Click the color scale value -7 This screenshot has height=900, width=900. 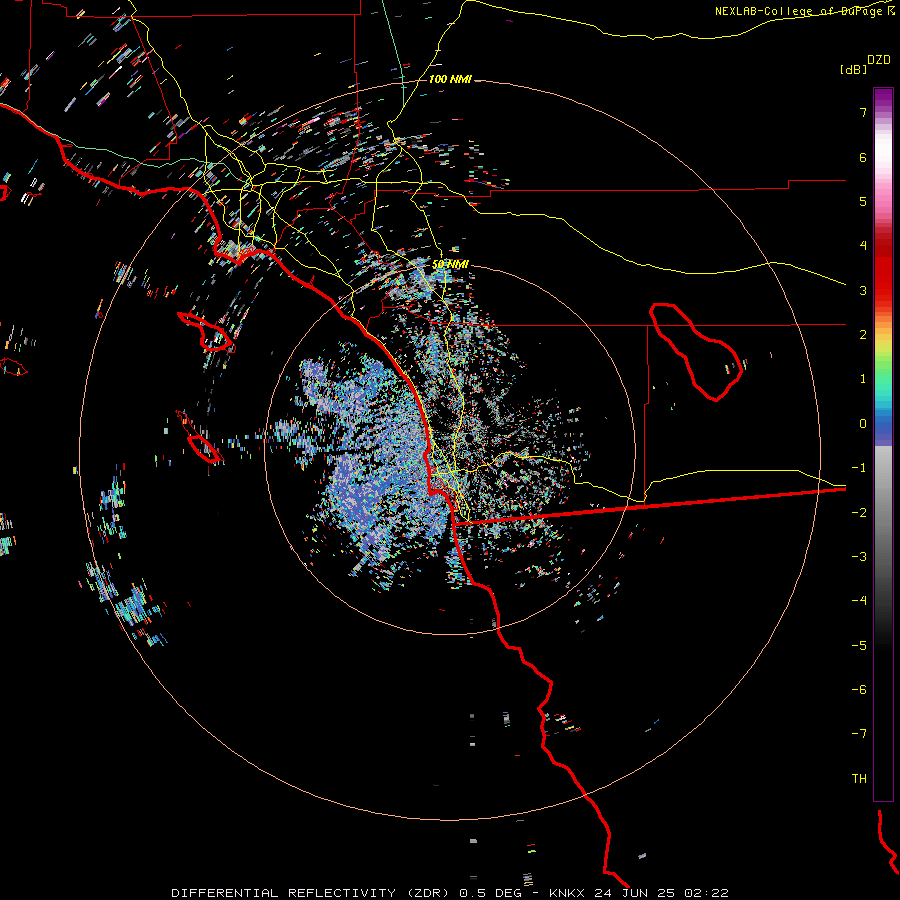pyautogui.click(x=859, y=734)
